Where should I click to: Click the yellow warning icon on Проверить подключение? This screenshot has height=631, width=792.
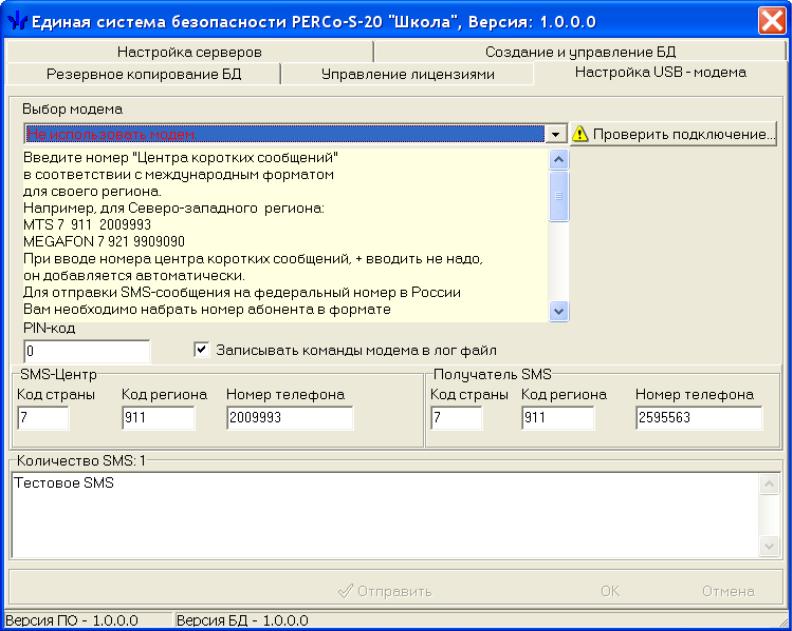[580, 134]
